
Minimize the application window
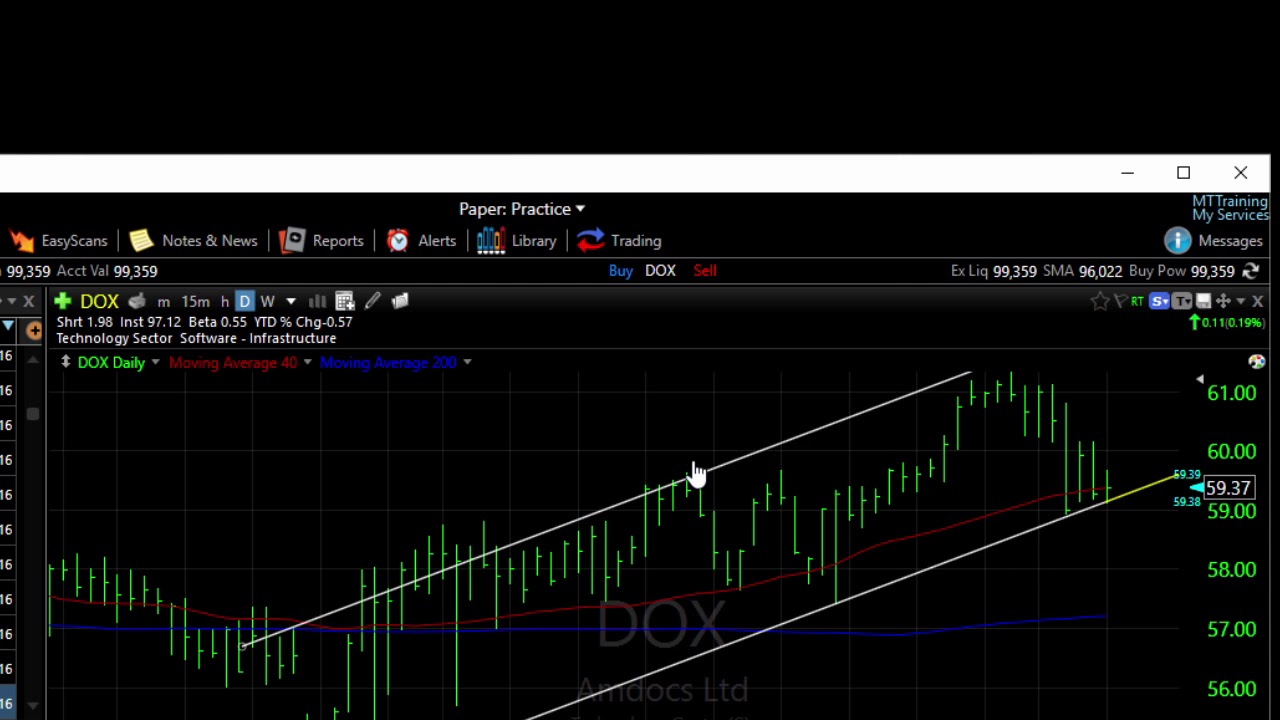[x=1127, y=173]
